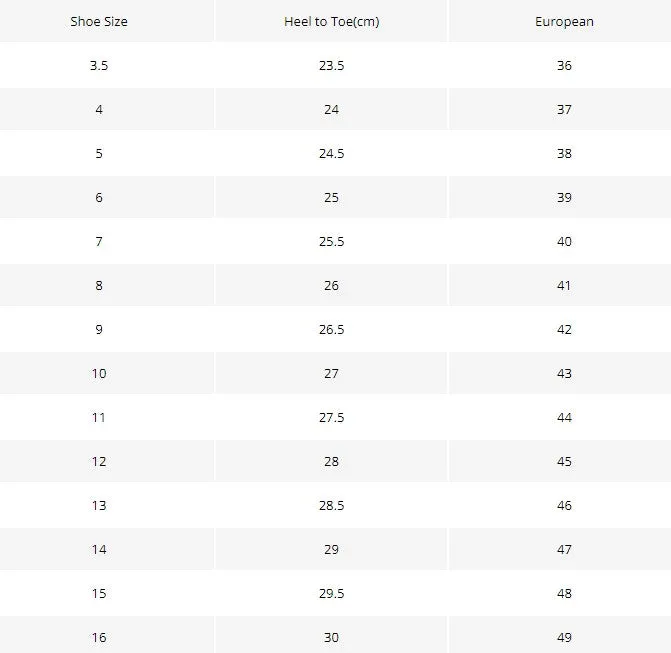Viewport: 671px width, 653px height.
Task: Click the European column header
Action: click(564, 21)
